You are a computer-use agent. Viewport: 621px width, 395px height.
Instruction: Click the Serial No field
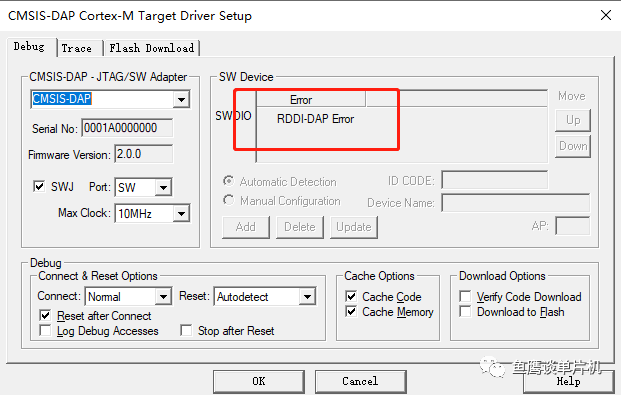(x=127, y=128)
